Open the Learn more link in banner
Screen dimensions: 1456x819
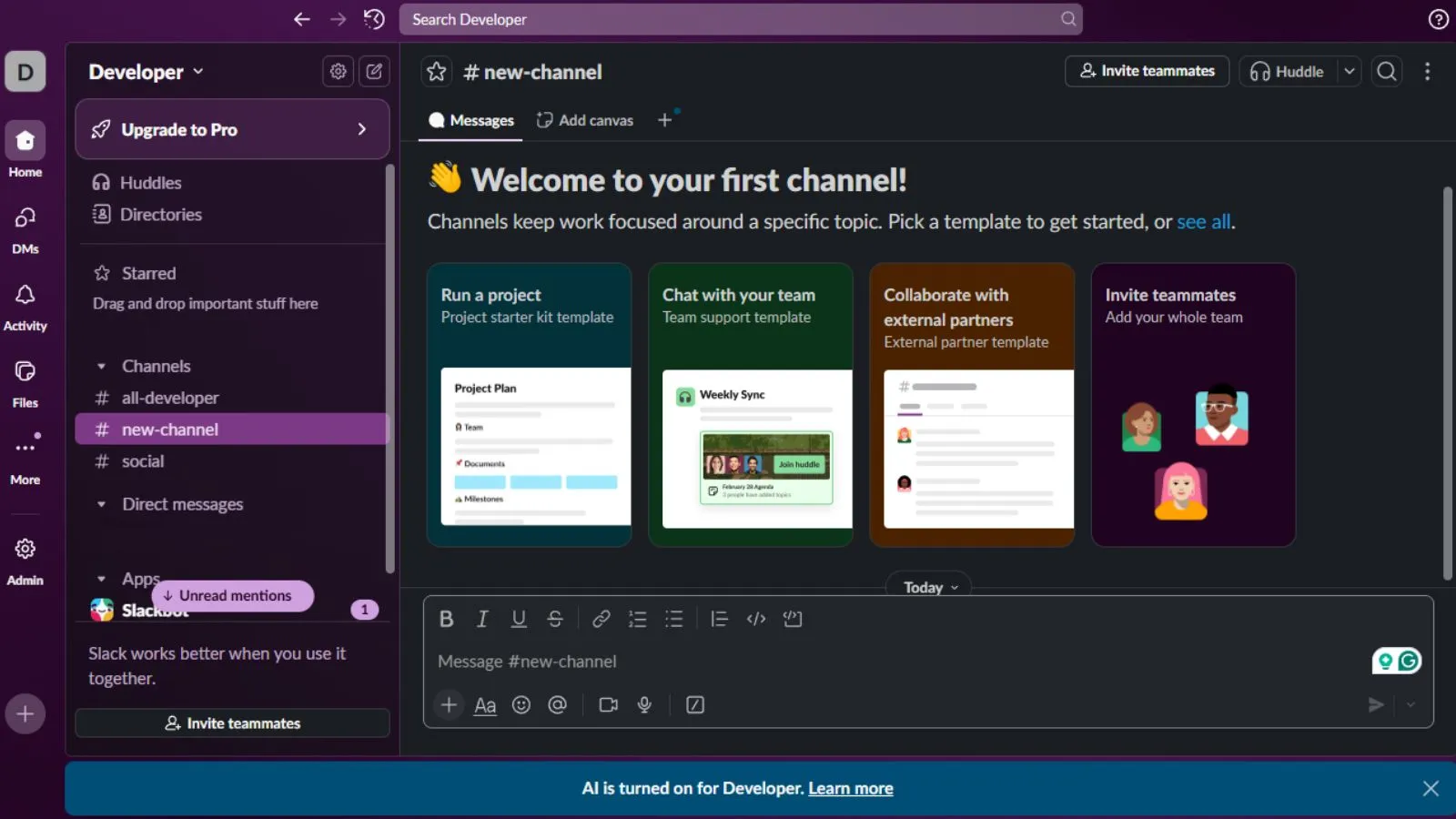[x=850, y=789]
